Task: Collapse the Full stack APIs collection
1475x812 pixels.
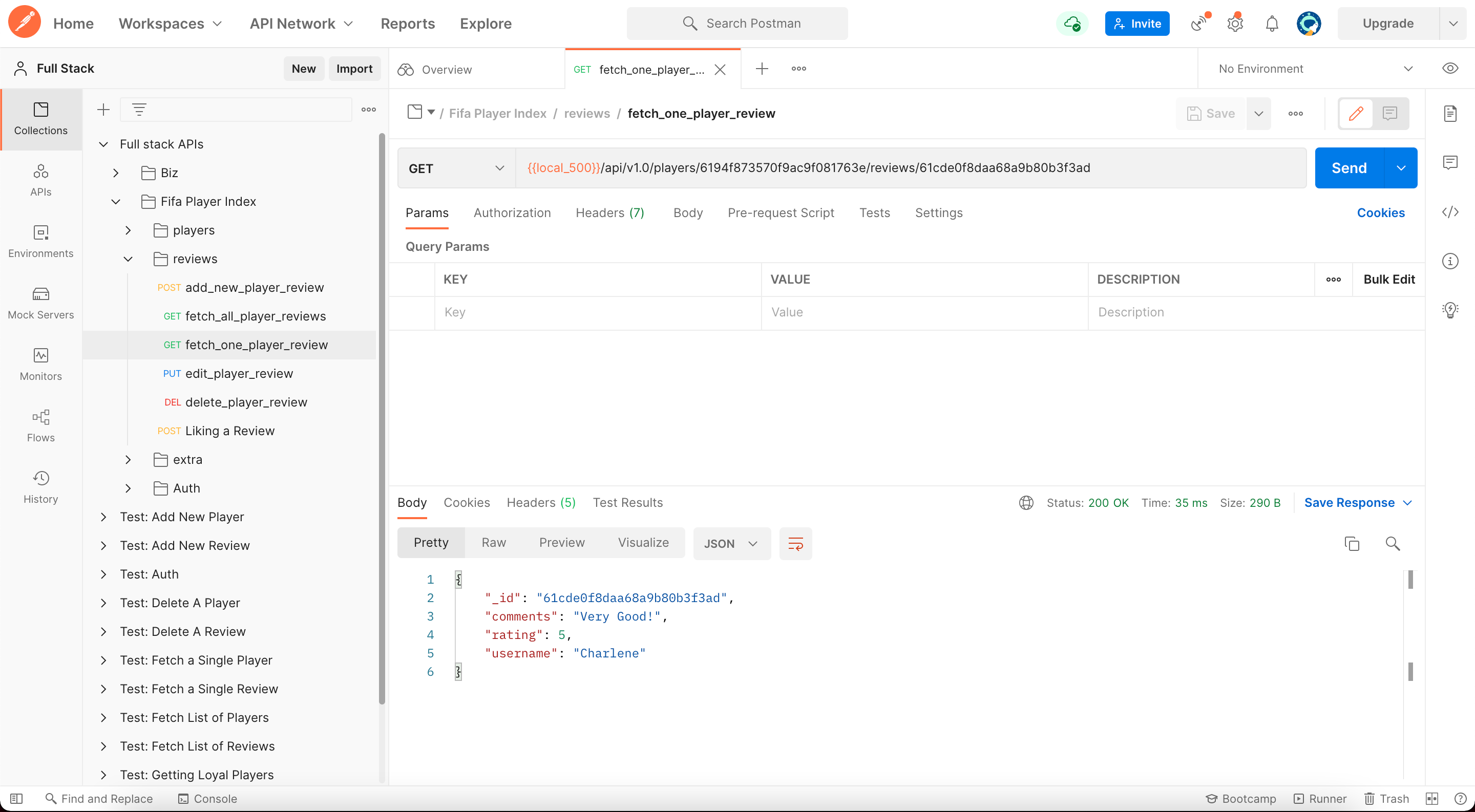Action: point(103,144)
